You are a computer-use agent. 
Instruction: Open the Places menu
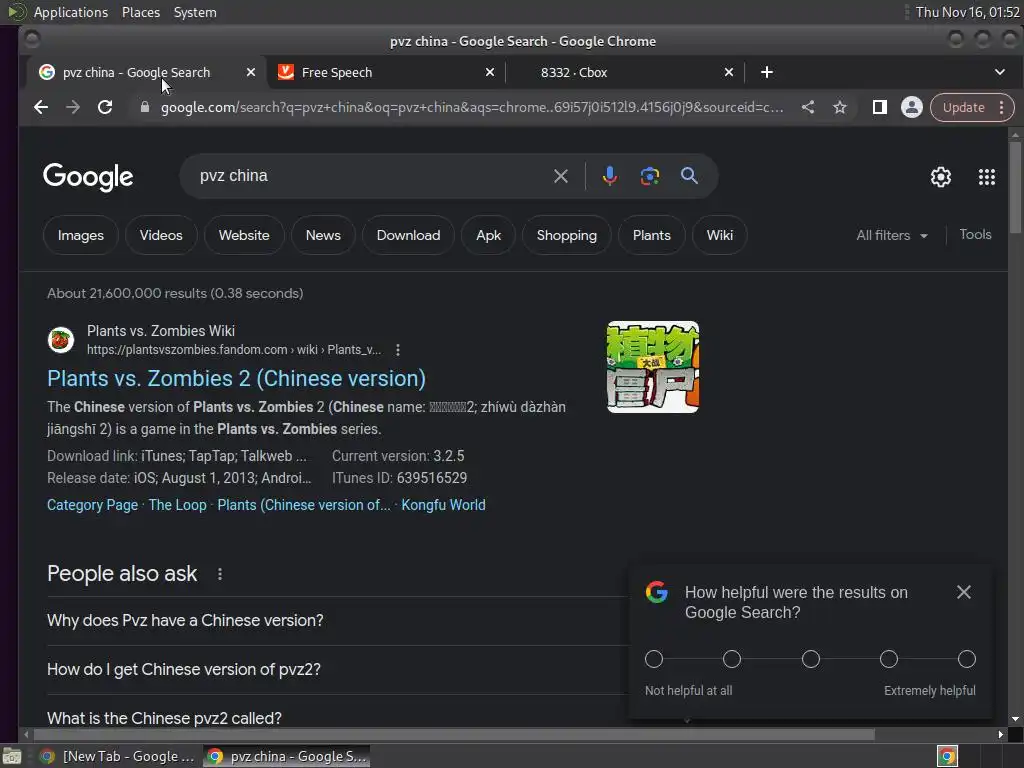(141, 12)
